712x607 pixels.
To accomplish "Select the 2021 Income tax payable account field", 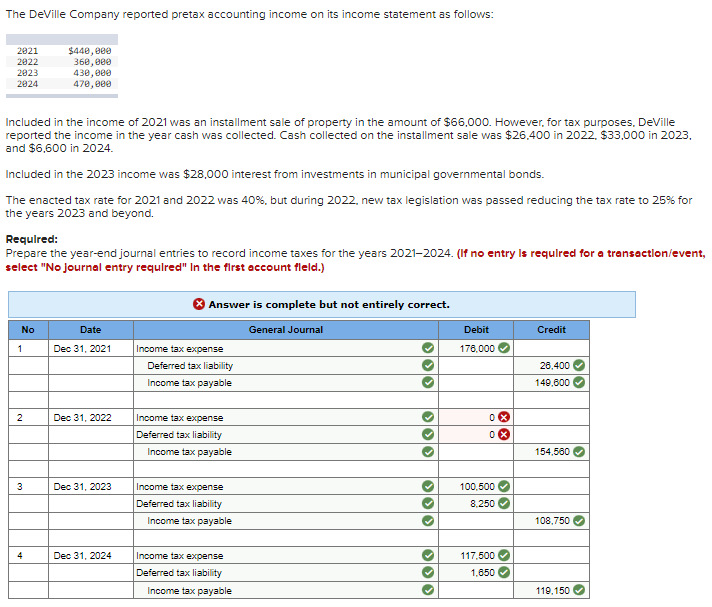I will pyautogui.click(x=286, y=383).
